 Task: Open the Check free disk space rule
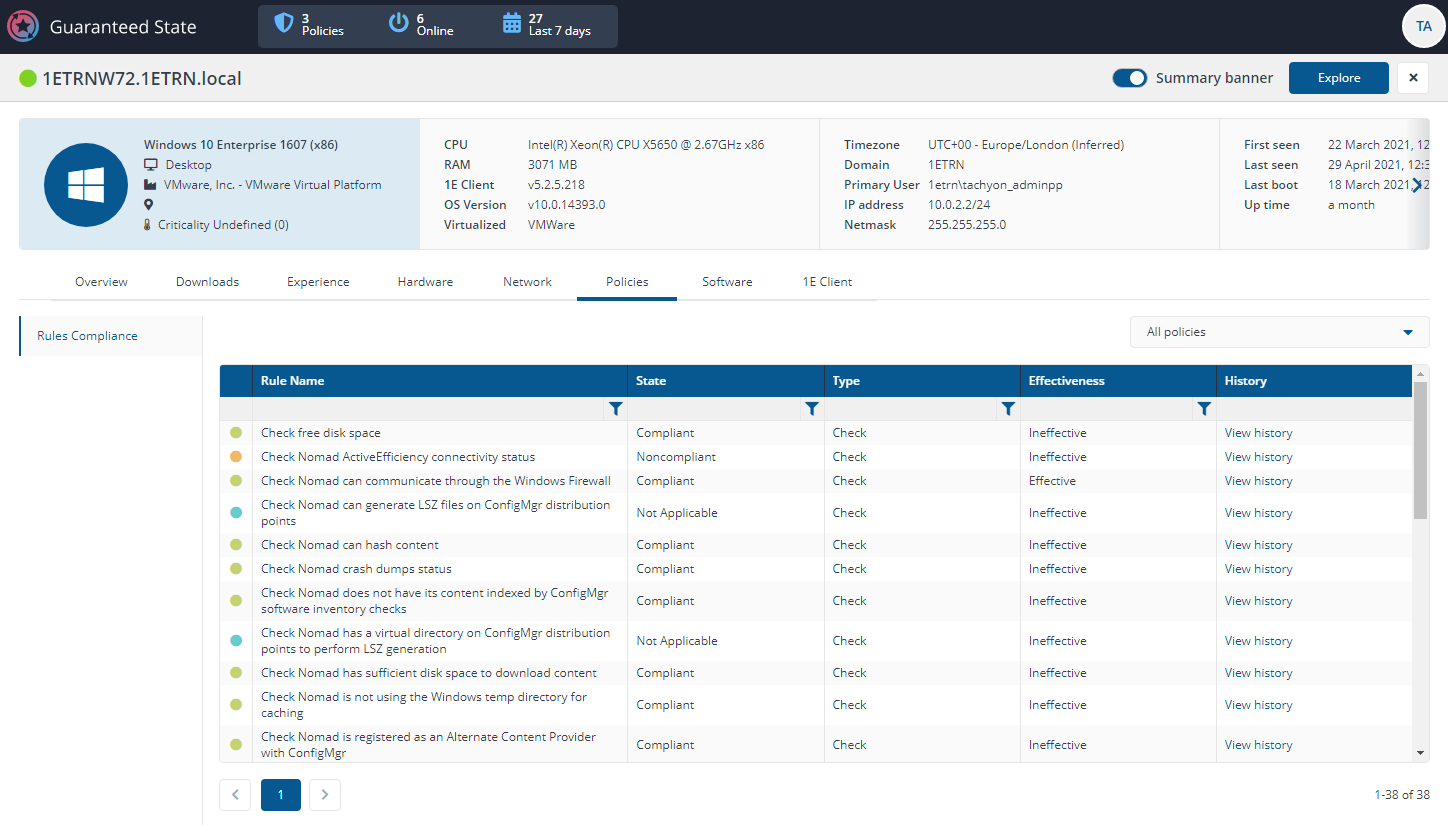[321, 433]
